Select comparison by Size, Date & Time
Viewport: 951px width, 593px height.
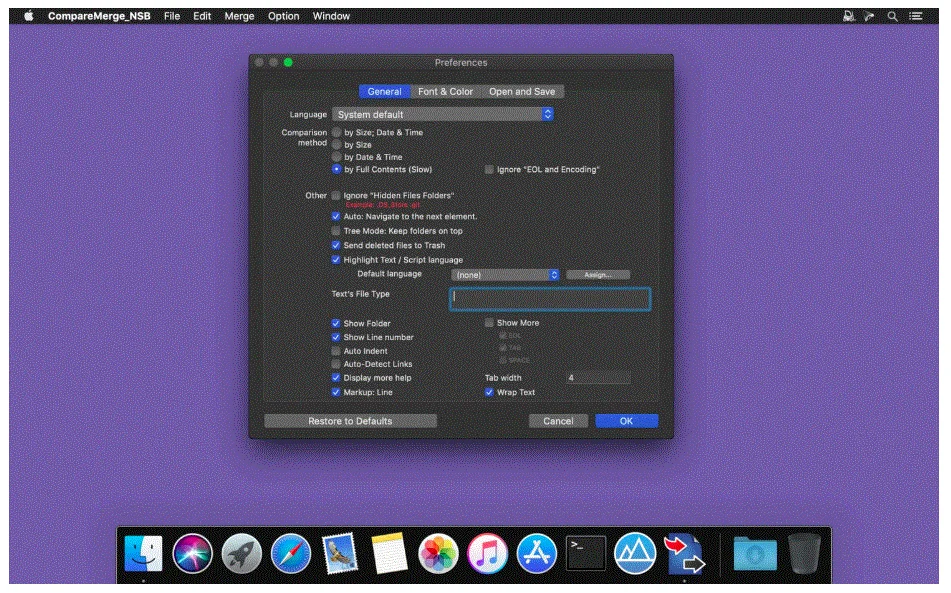point(337,132)
